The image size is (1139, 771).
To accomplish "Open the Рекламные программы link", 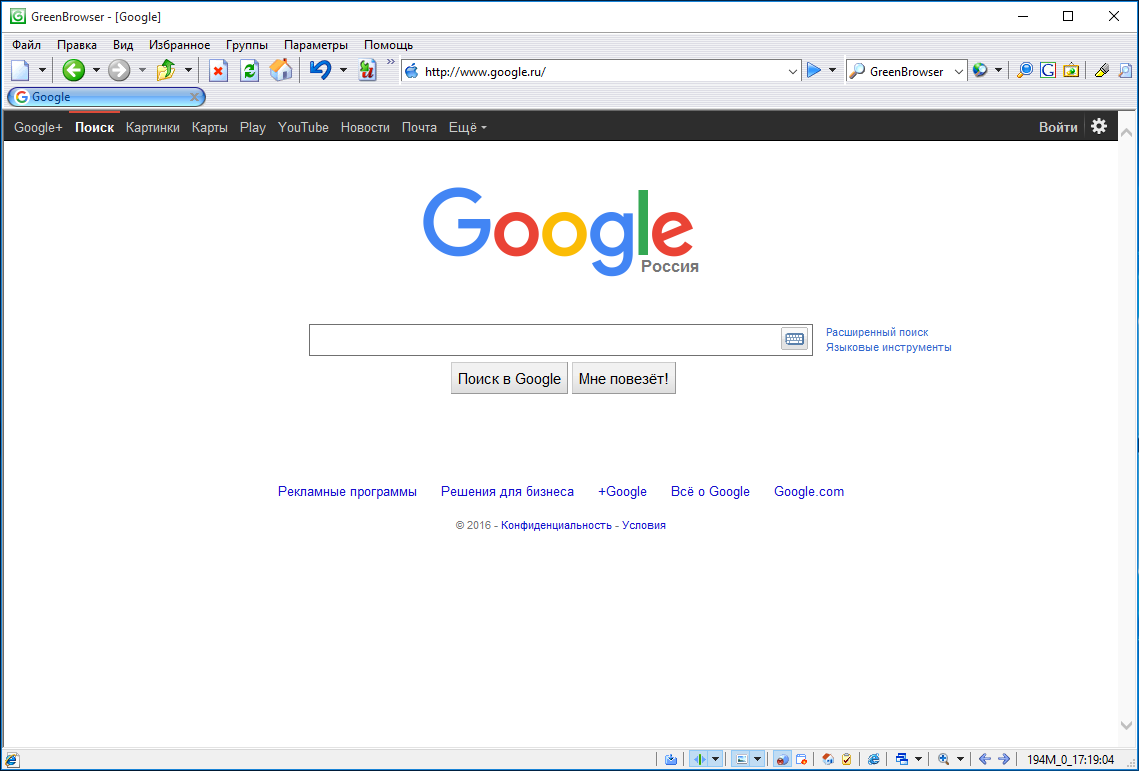I will 347,492.
